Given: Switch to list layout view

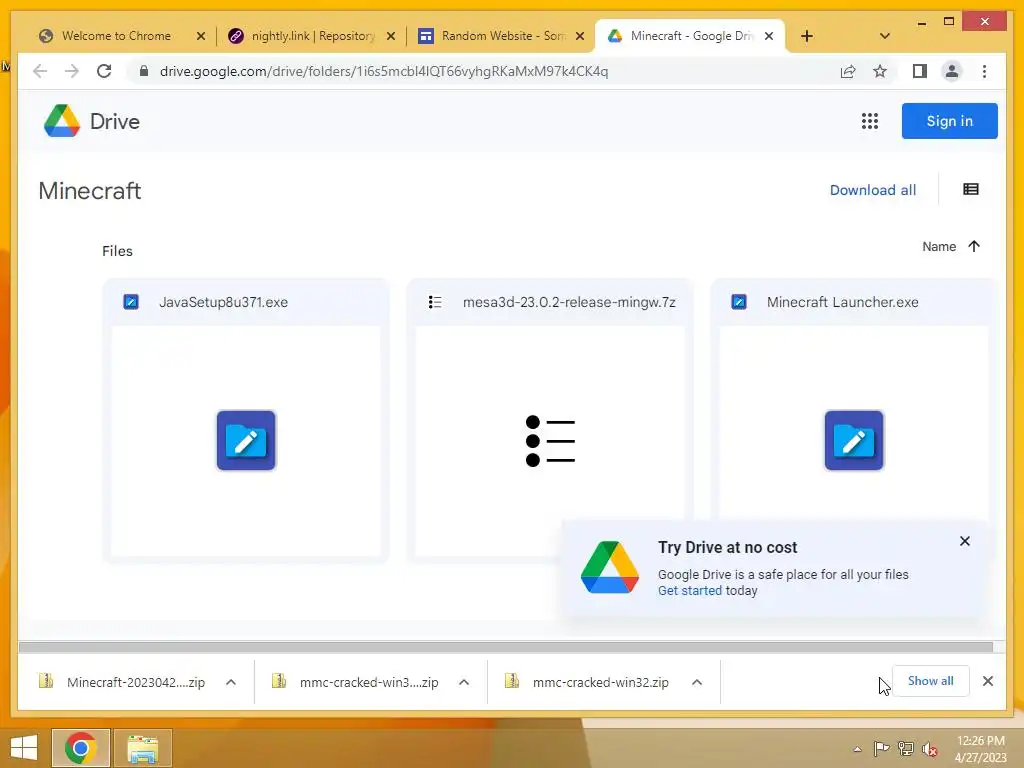Looking at the screenshot, I should (970, 189).
